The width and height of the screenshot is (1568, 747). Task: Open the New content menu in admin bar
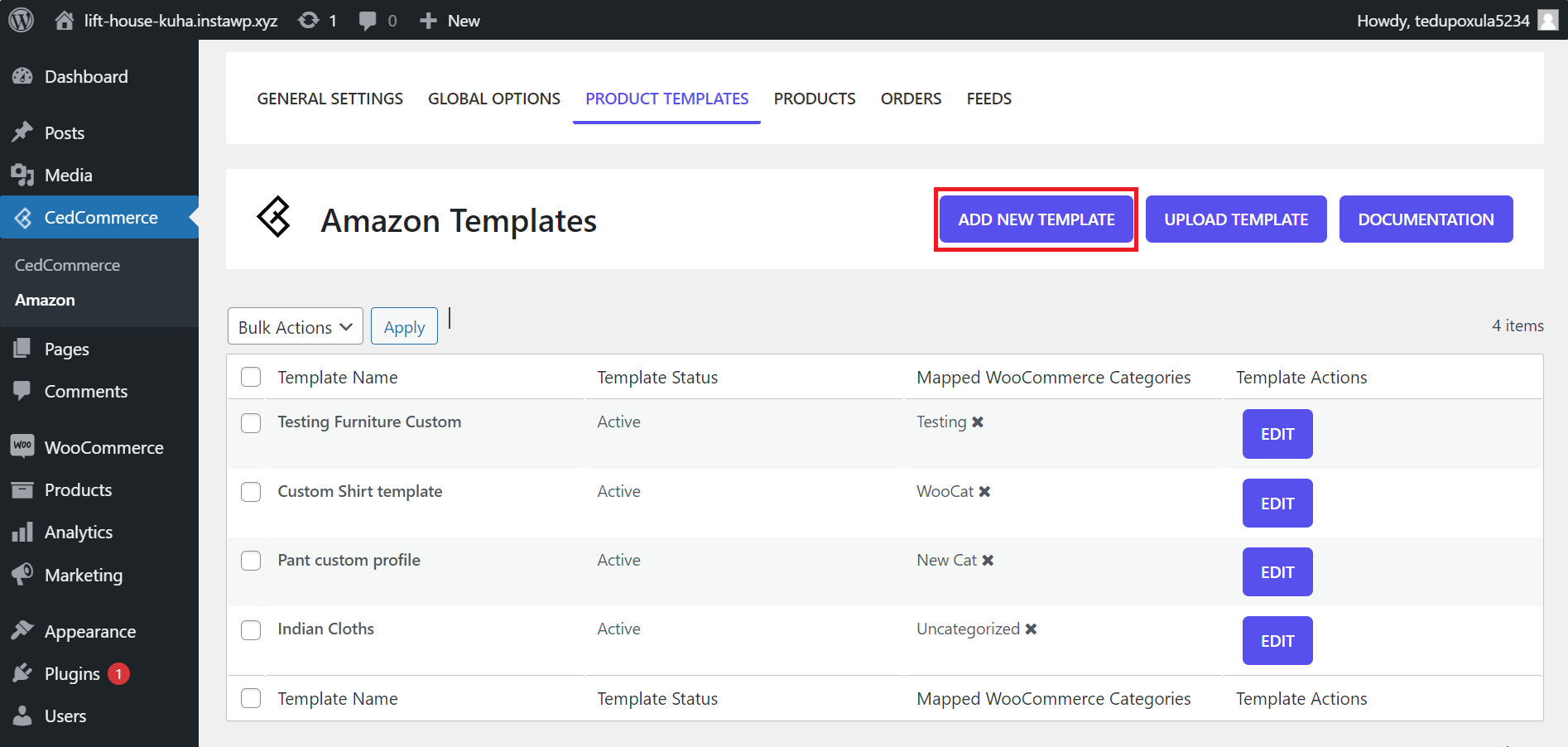(x=450, y=20)
